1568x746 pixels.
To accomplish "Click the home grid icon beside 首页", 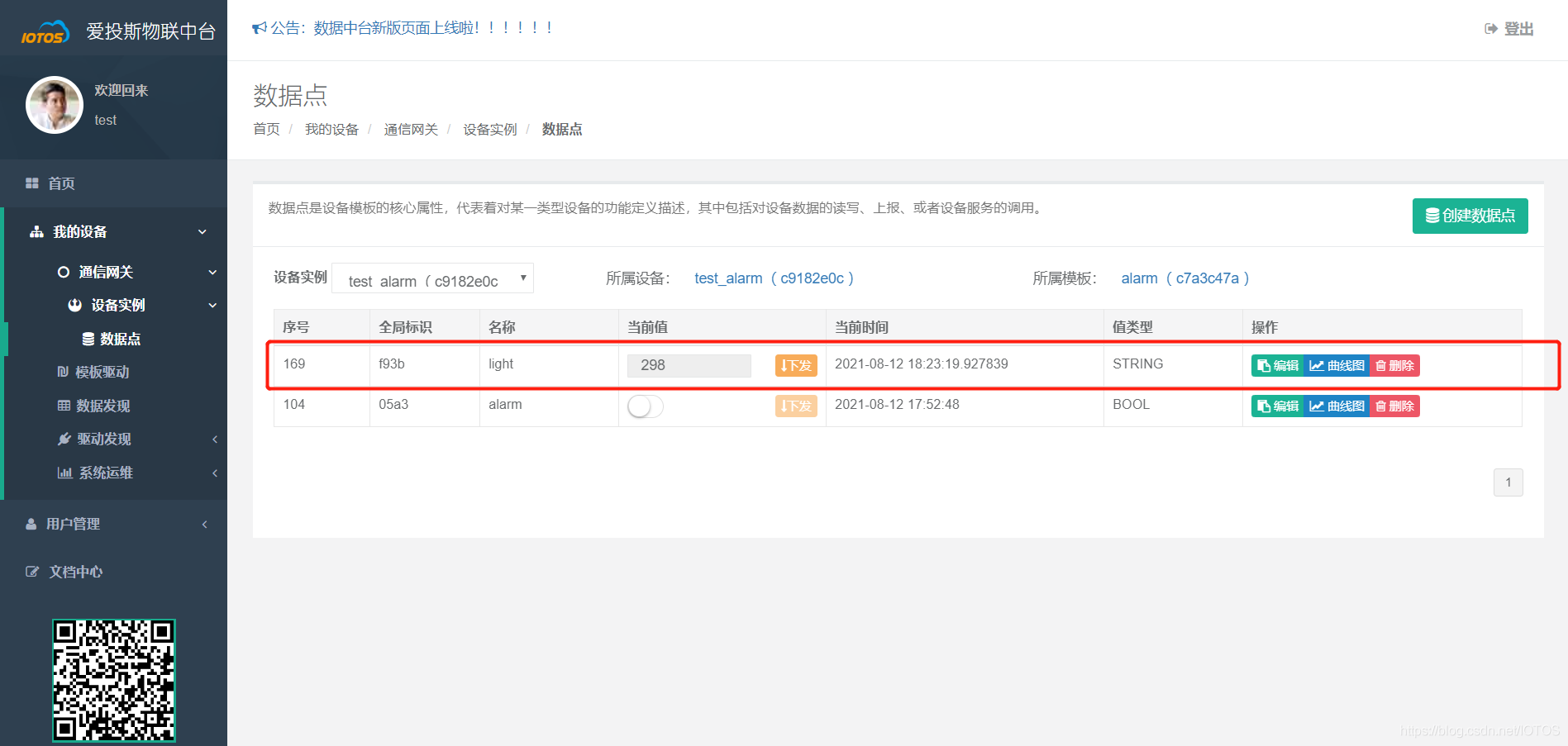I will click(31, 183).
